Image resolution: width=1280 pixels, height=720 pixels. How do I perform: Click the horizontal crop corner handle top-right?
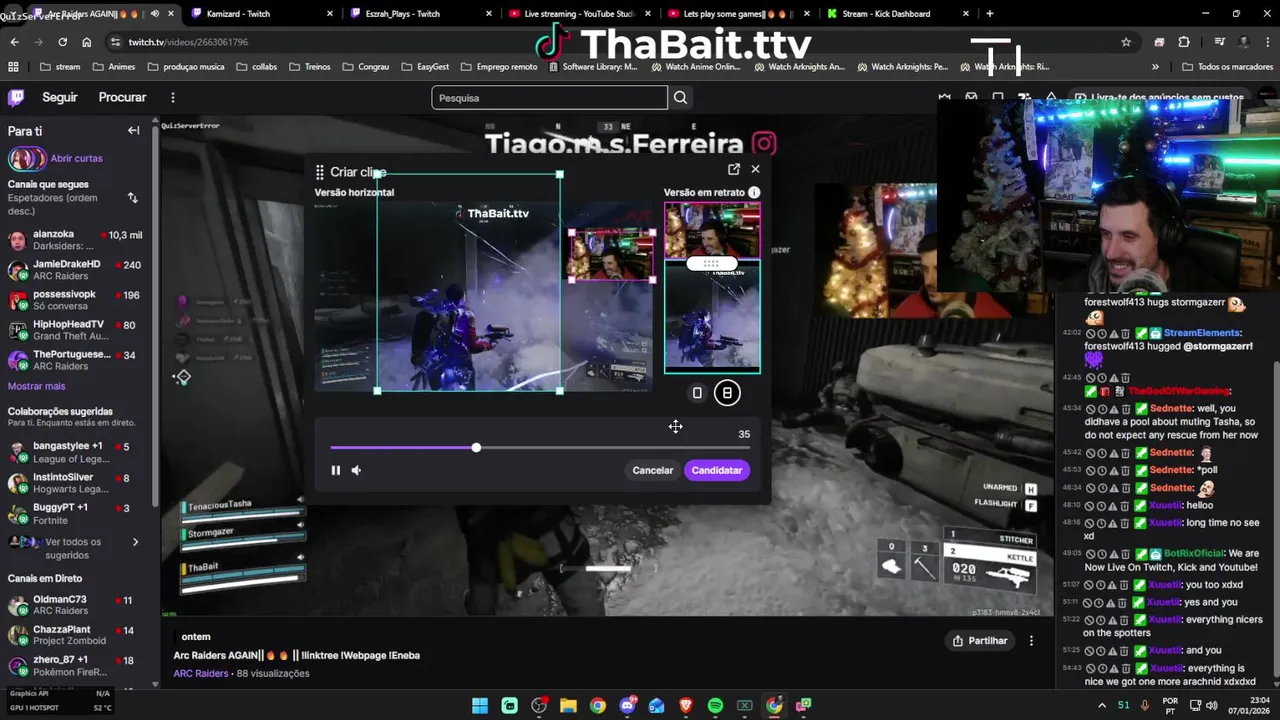pos(559,174)
